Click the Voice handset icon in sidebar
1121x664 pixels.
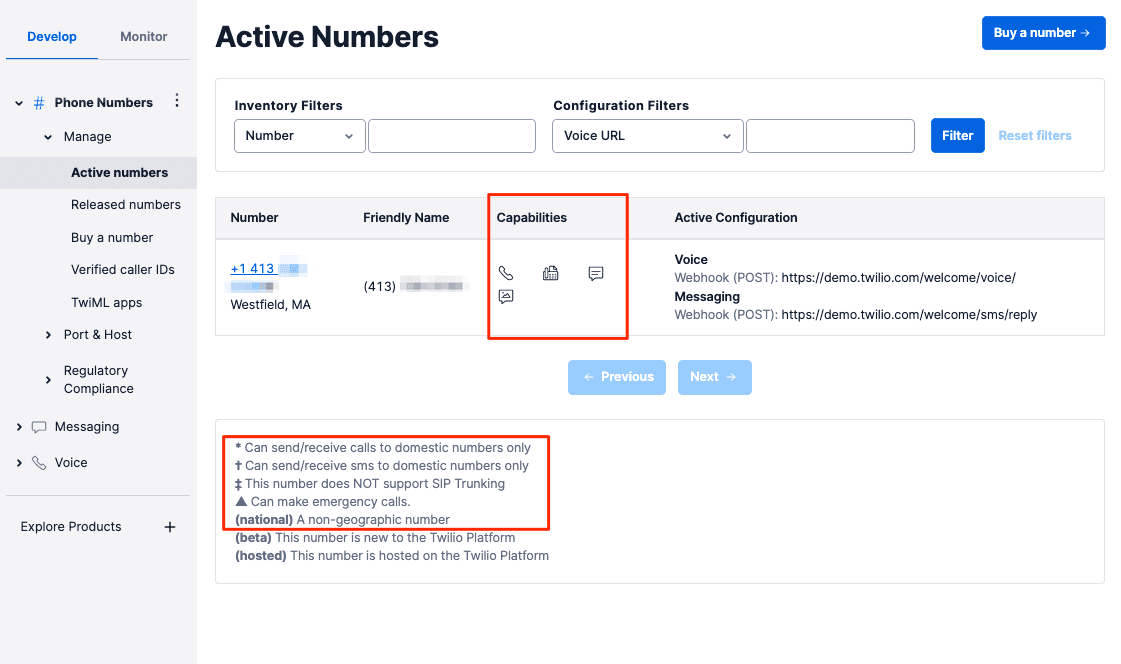coord(38,462)
